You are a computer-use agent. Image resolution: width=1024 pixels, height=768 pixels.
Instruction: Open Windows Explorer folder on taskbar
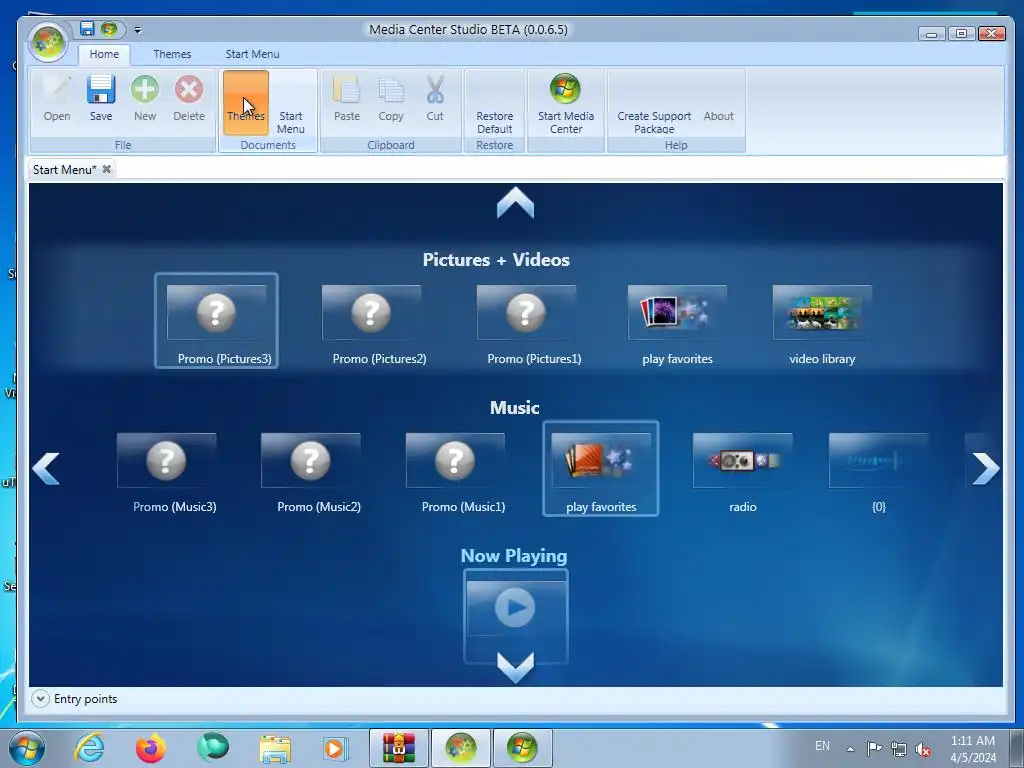275,748
